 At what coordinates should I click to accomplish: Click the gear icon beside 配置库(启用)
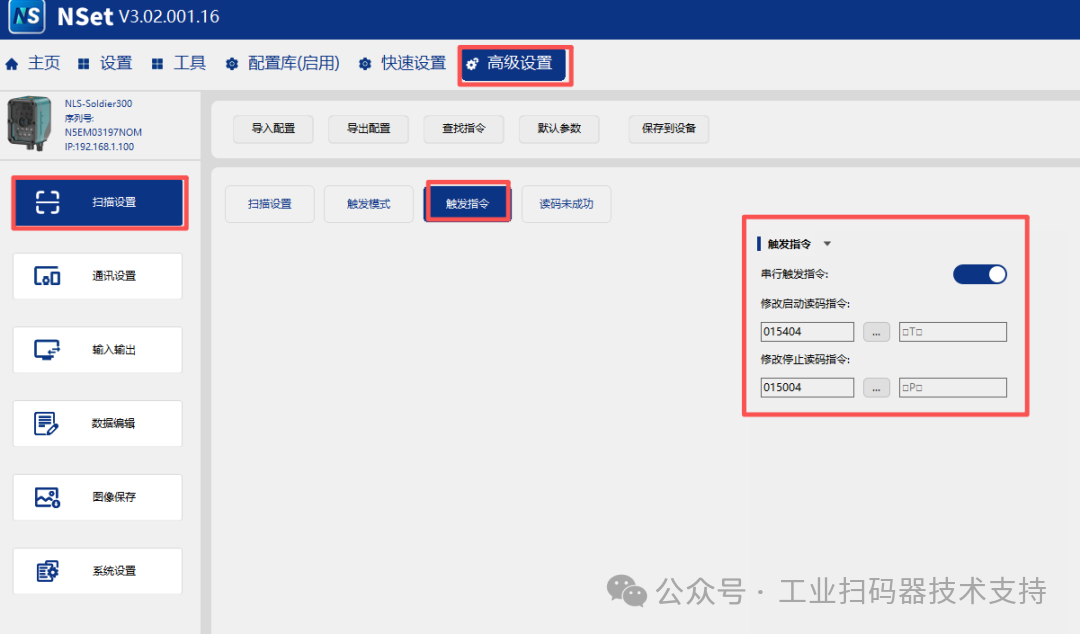(232, 64)
